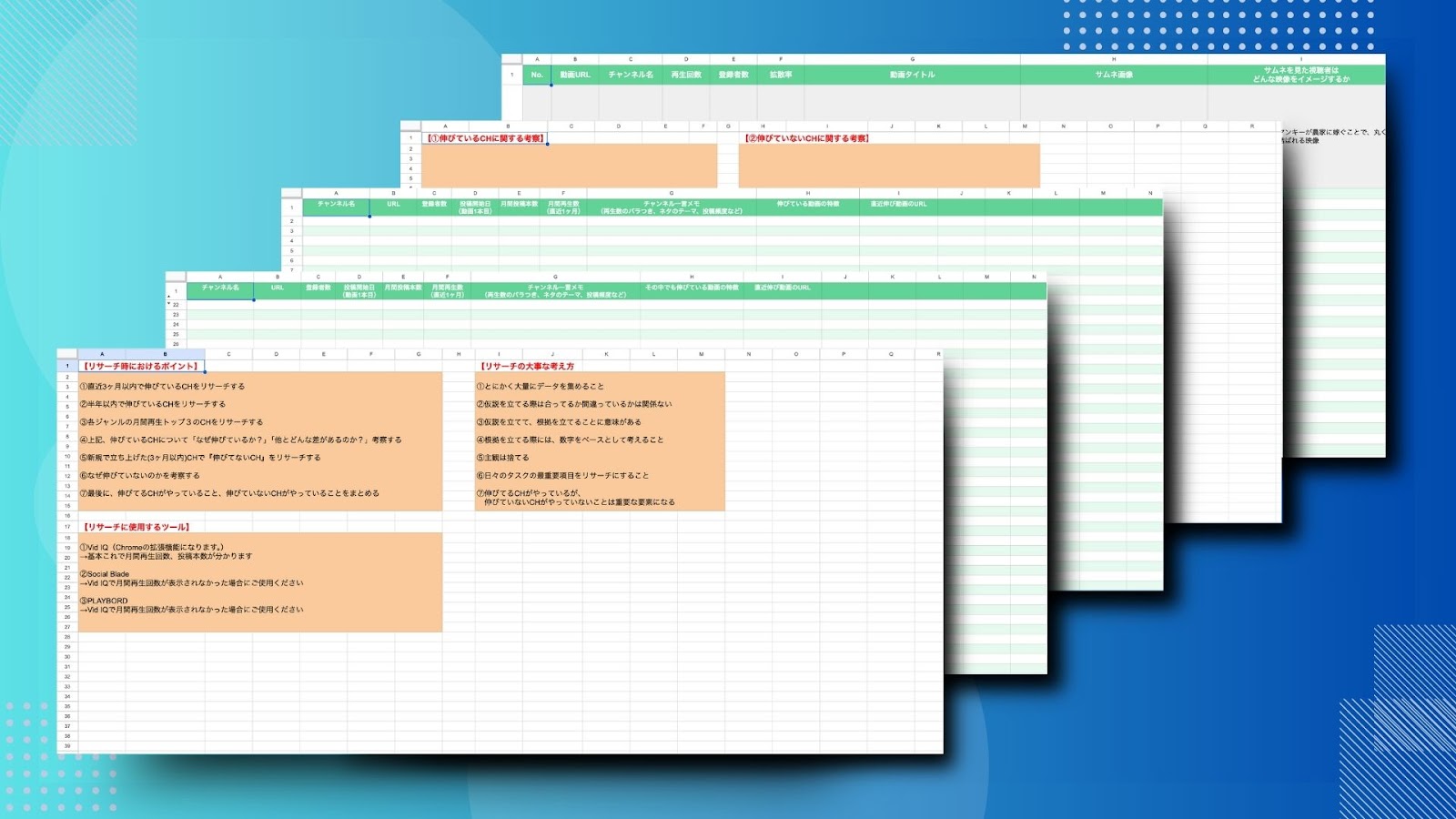The image size is (1456, 819).
Task: Click the line starting ⑤新規で立ち上げた(3ヶ月以内)CH
Action: [x=200, y=458]
